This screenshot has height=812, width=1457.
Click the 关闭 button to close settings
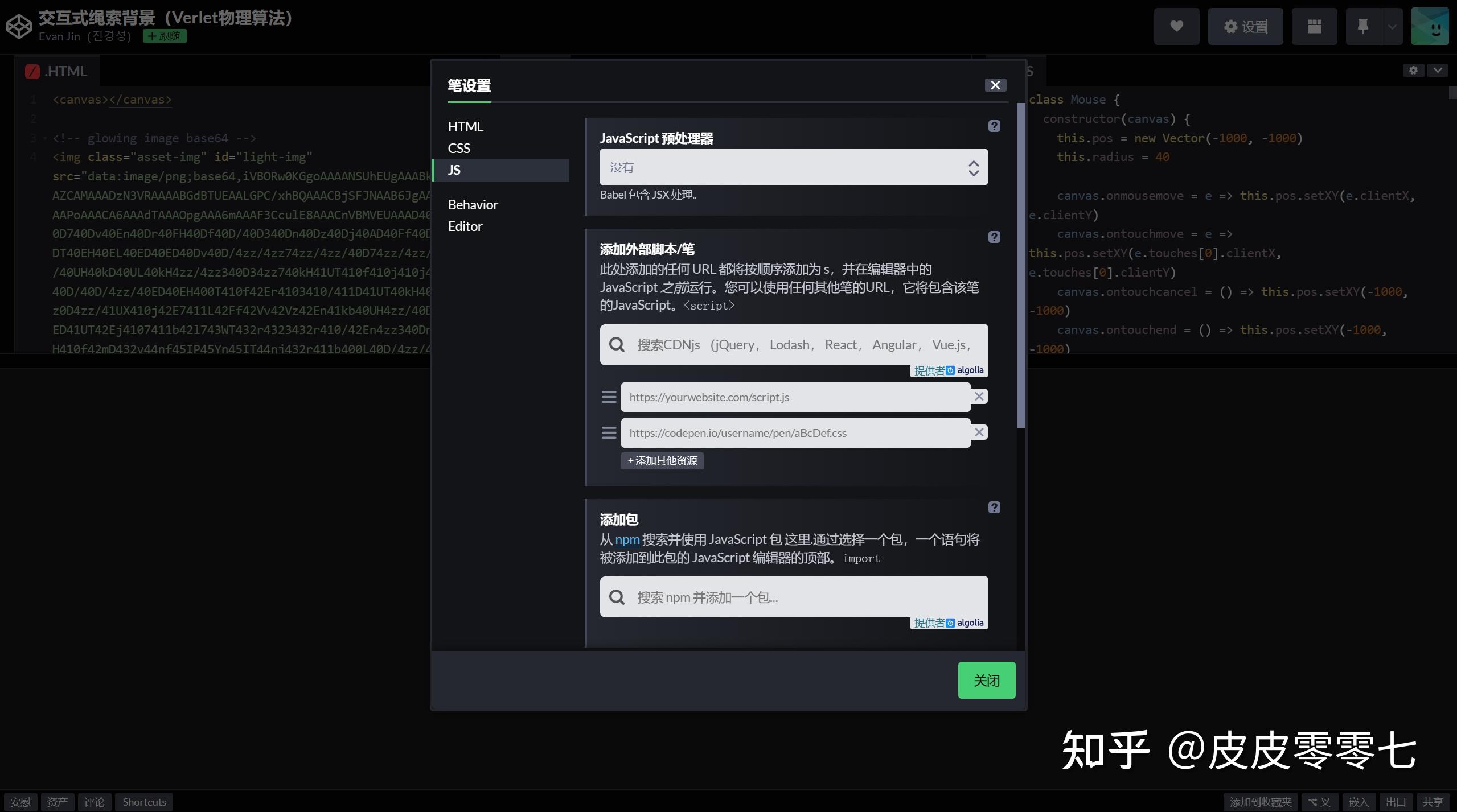986,680
